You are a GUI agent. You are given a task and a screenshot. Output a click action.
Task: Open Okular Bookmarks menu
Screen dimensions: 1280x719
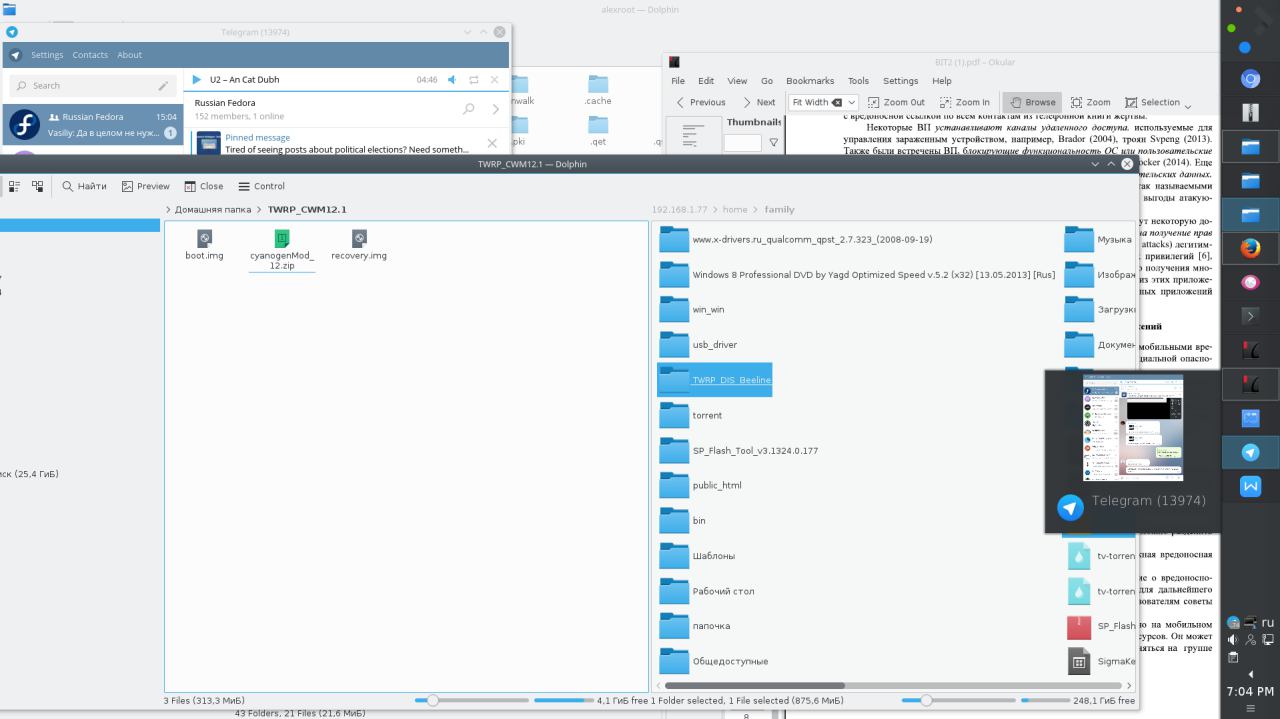pyautogui.click(x=810, y=81)
